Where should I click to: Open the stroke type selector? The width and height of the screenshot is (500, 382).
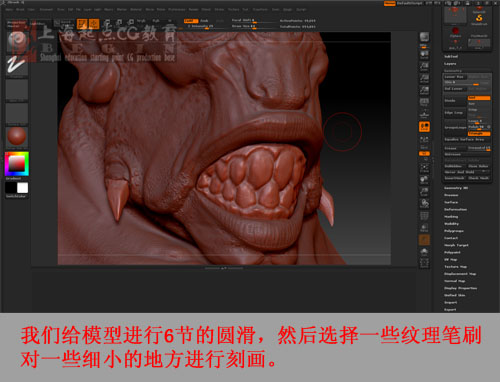pyautogui.click(x=17, y=65)
